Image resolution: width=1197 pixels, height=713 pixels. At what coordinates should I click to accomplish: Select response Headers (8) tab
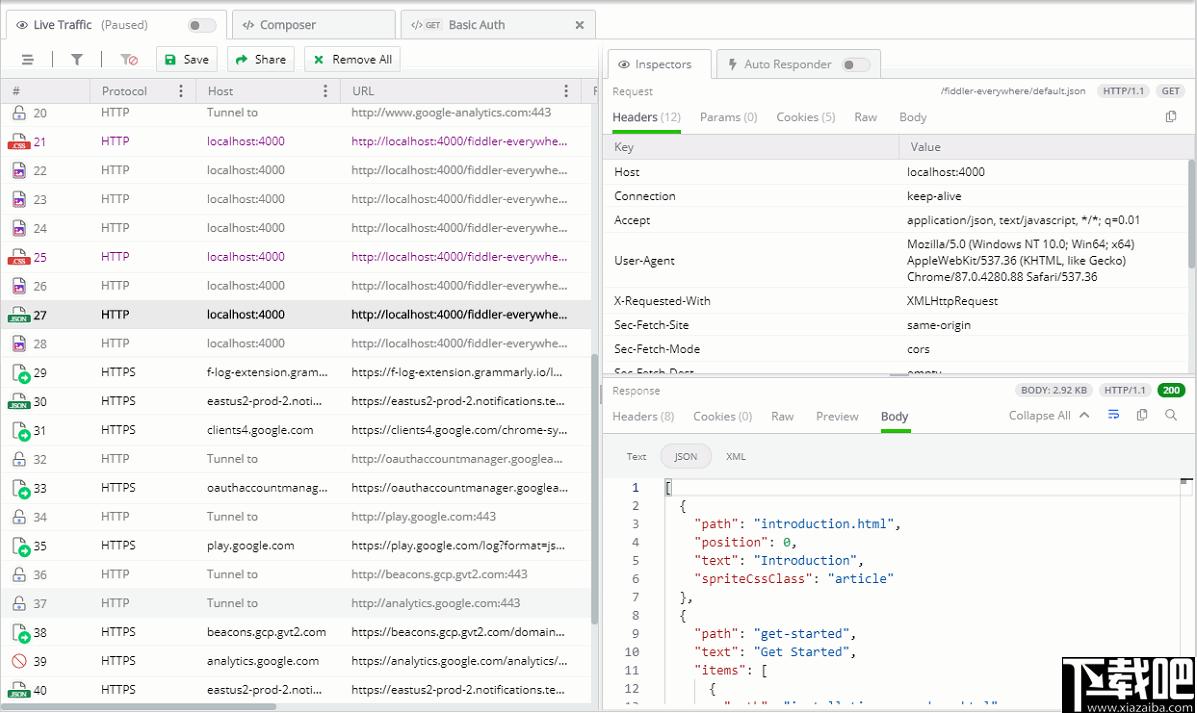[x=643, y=416]
